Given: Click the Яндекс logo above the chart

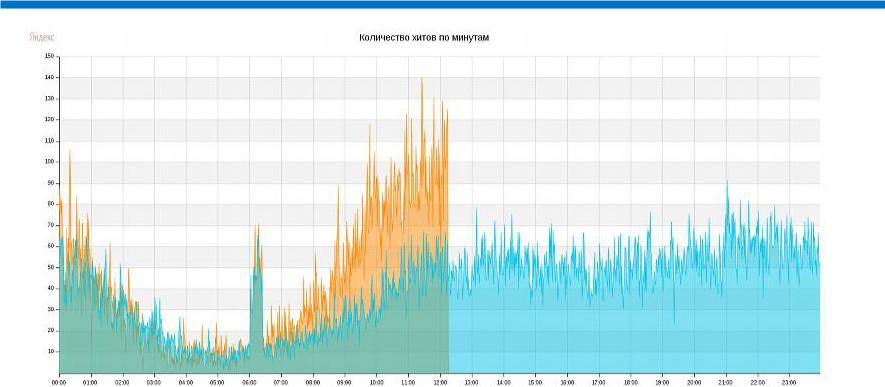Looking at the screenshot, I should [42, 37].
